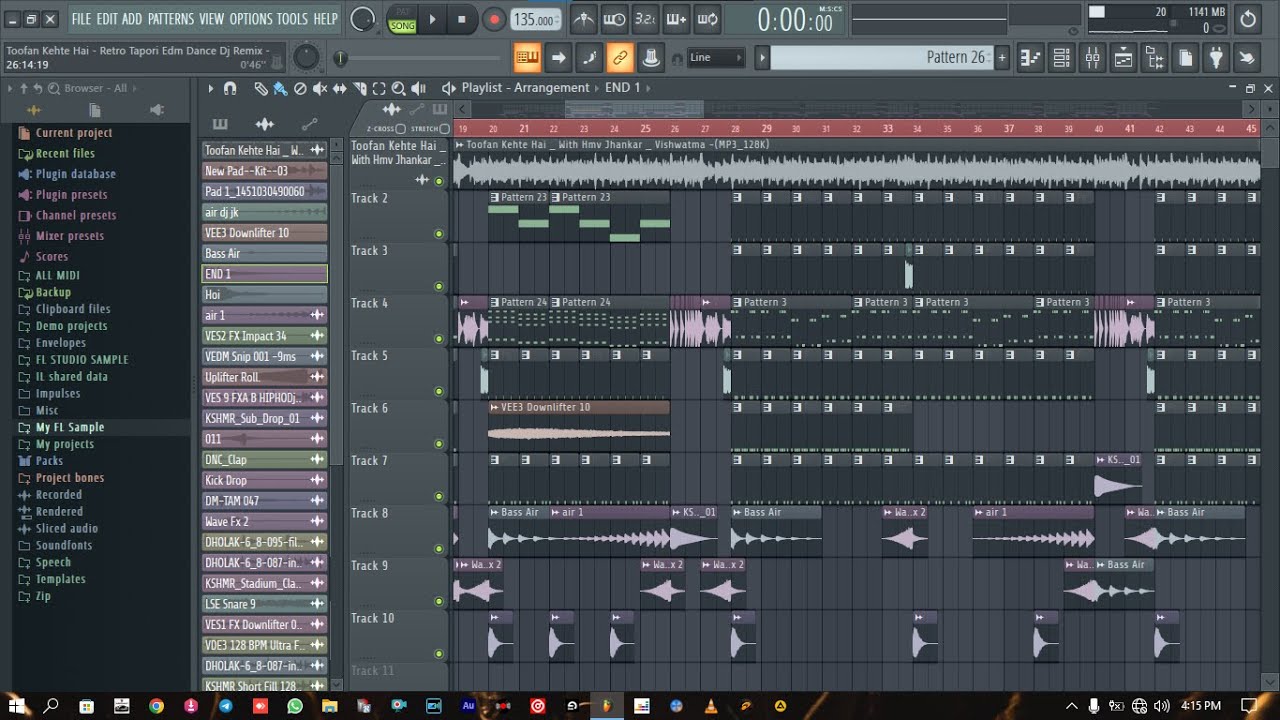This screenshot has width=1280, height=720.
Task: Open the Pattern 26 selector
Action: (880, 58)
